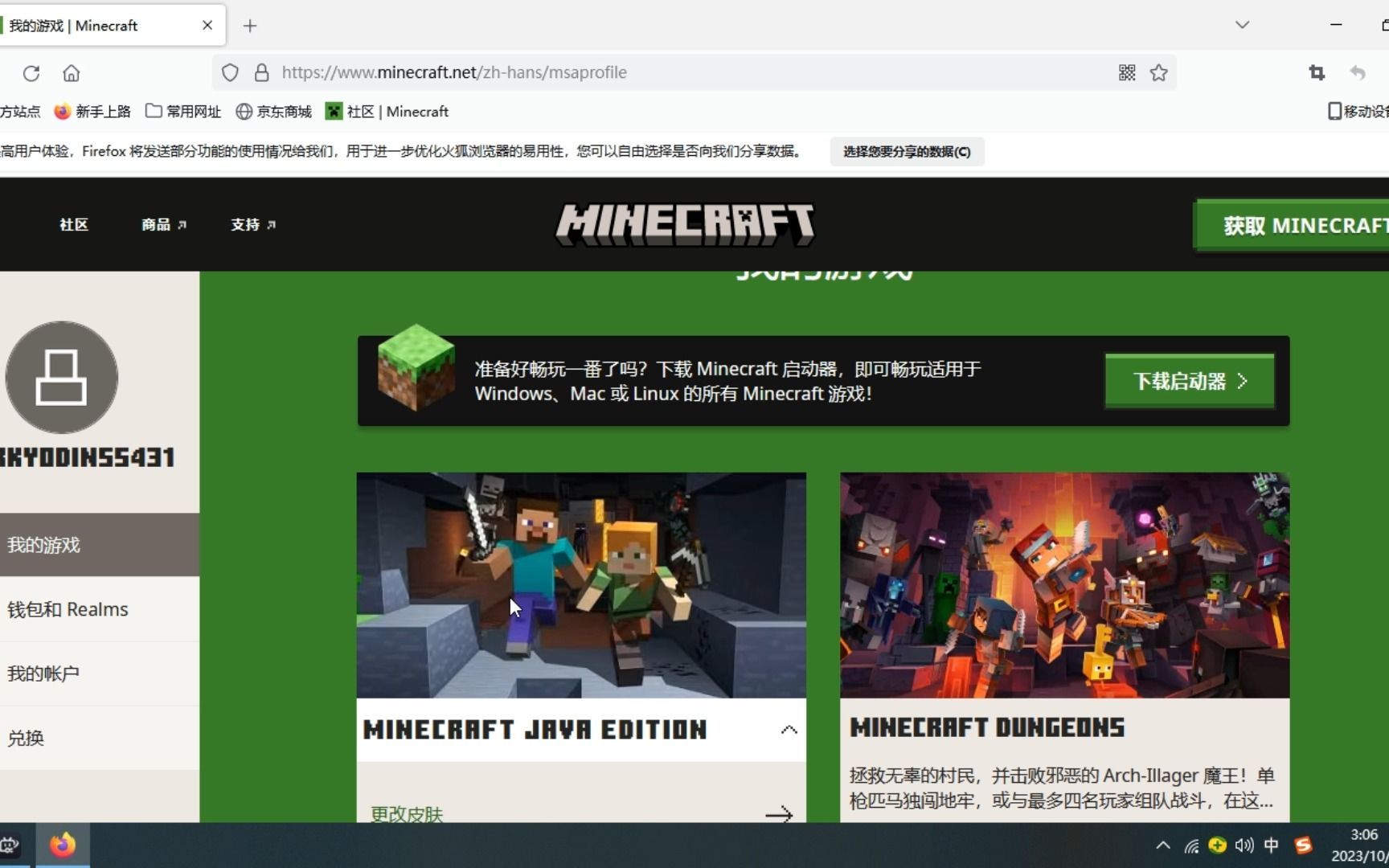Viewport: 1389px width, 868px height.
Task: Click the 获取 MINECRAFT button
Action: point(1293,225)
